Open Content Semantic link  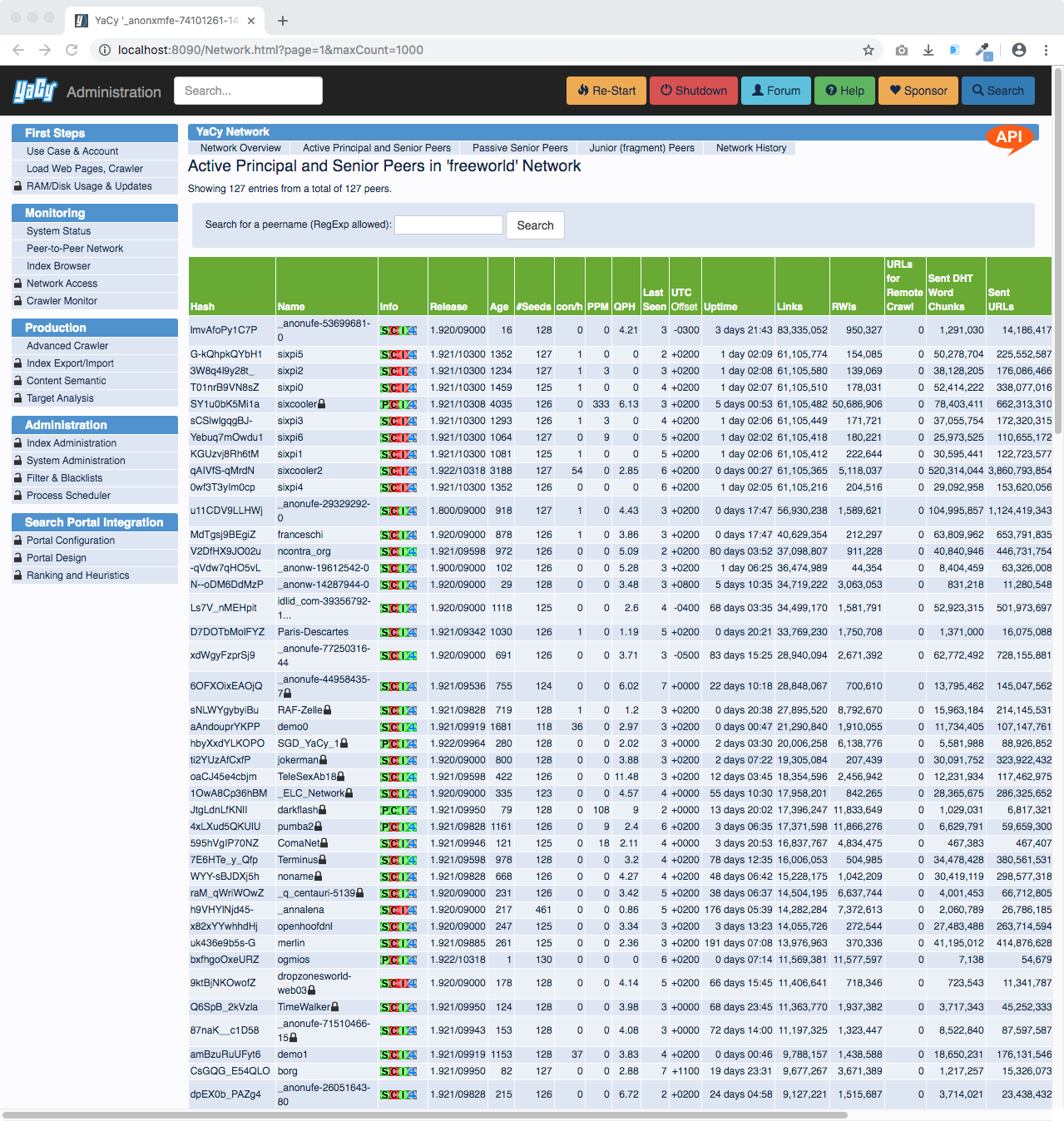tap(66, 381)
